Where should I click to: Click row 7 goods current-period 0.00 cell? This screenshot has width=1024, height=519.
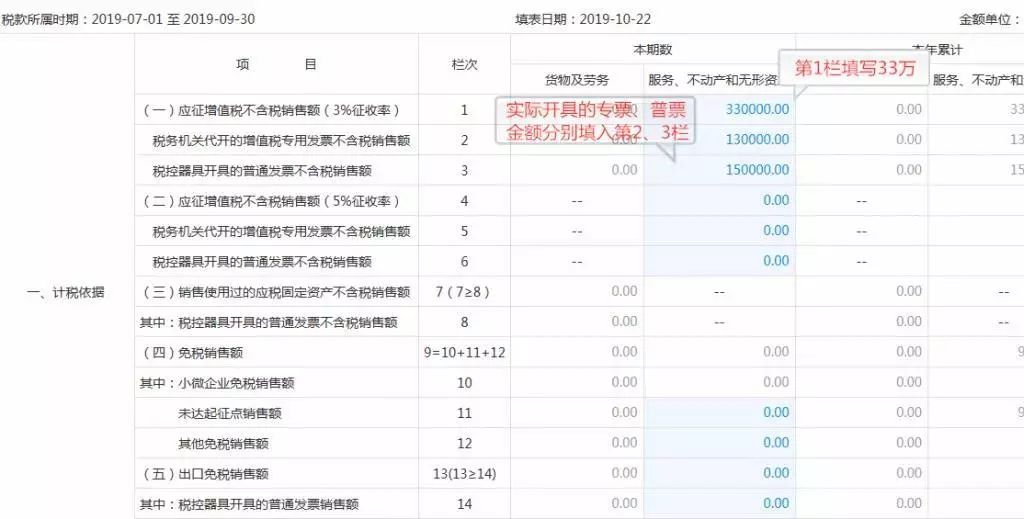(x=577, y=291)
